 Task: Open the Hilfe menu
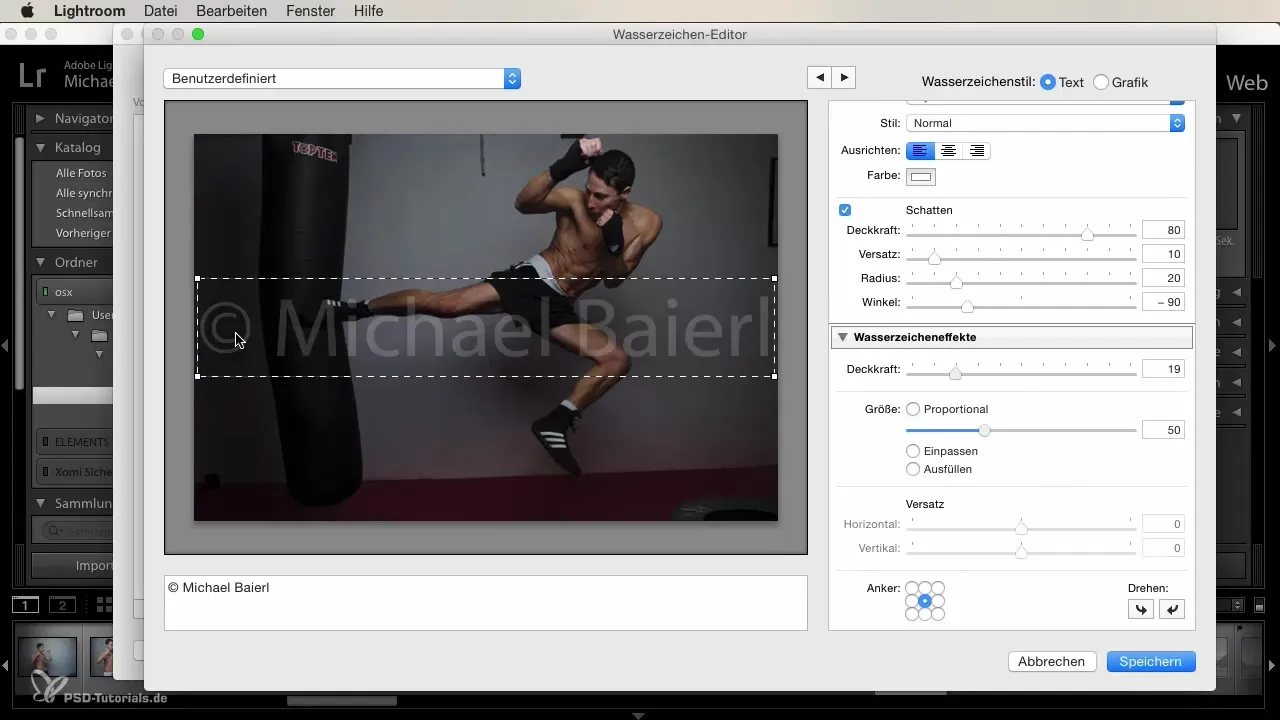coord(367,11)
